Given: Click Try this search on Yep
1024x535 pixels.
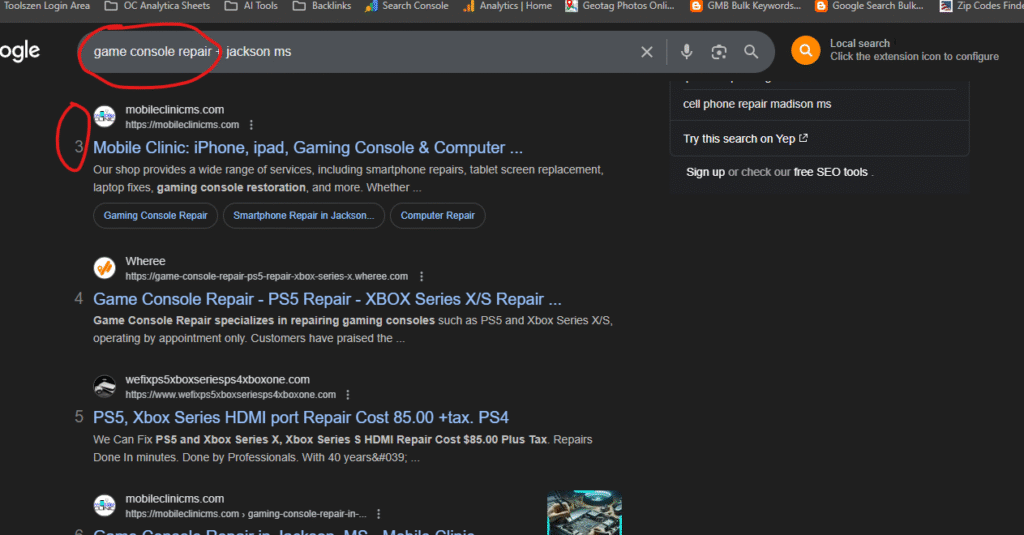Looking at the screenshot, I should coord(745,139).
